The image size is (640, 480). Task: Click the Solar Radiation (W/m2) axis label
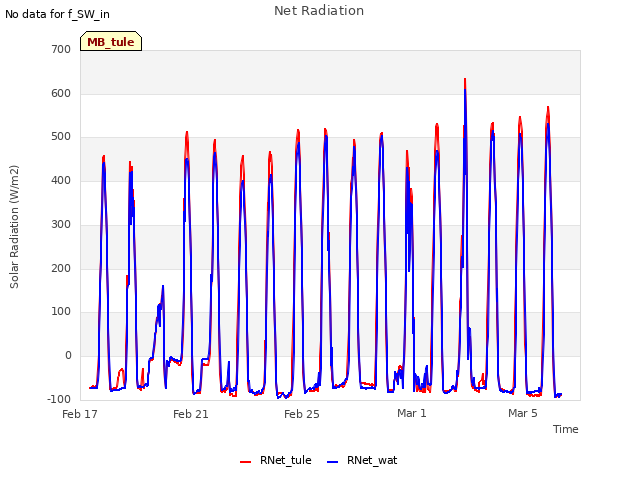[x=14, y=227]
